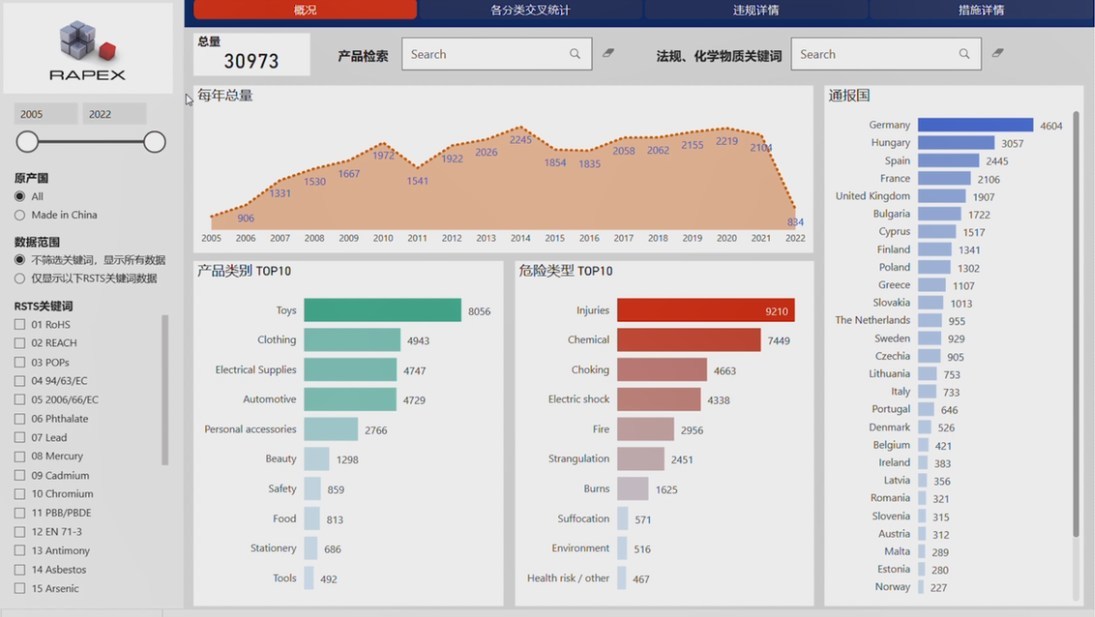Select the All origin country option
1095x617 pixels.
(x=20, y=197)
